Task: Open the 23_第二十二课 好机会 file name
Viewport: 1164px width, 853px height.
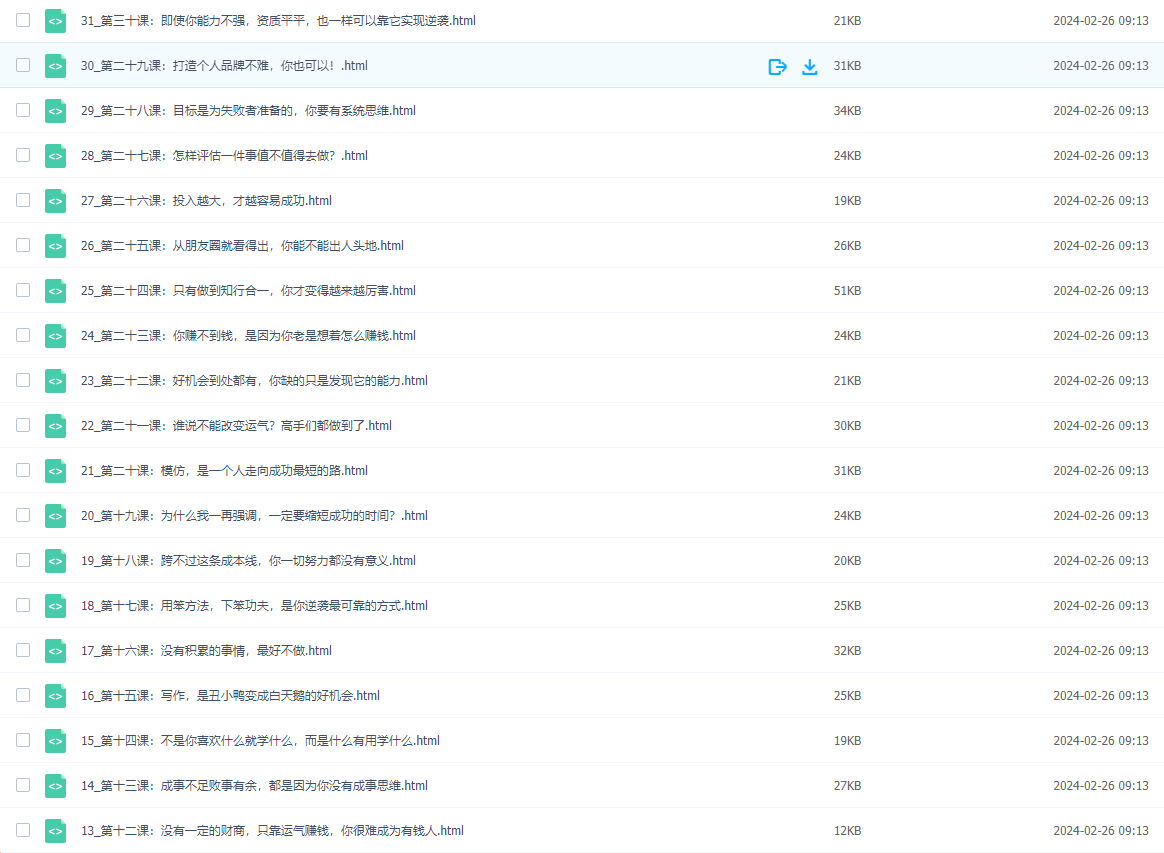Action: (x=254, y=381)
